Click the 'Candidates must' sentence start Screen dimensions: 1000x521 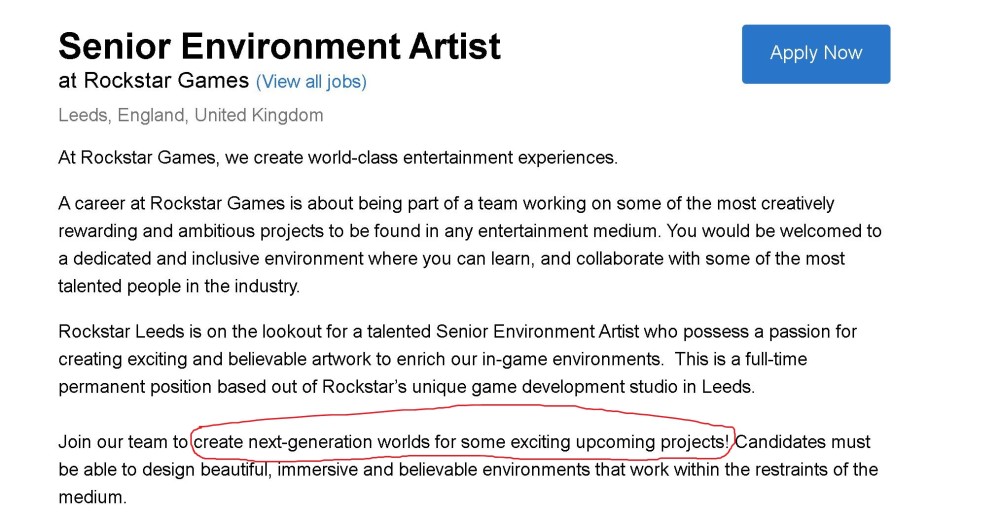coord(803,442)
